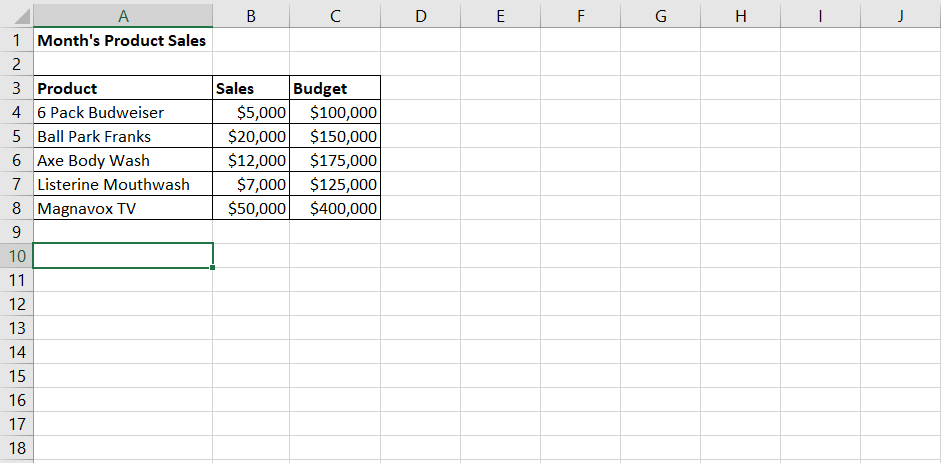The image size is (941, 463).
Task: Select the $12,000 sales cell
Action: (x=251, y=160)
